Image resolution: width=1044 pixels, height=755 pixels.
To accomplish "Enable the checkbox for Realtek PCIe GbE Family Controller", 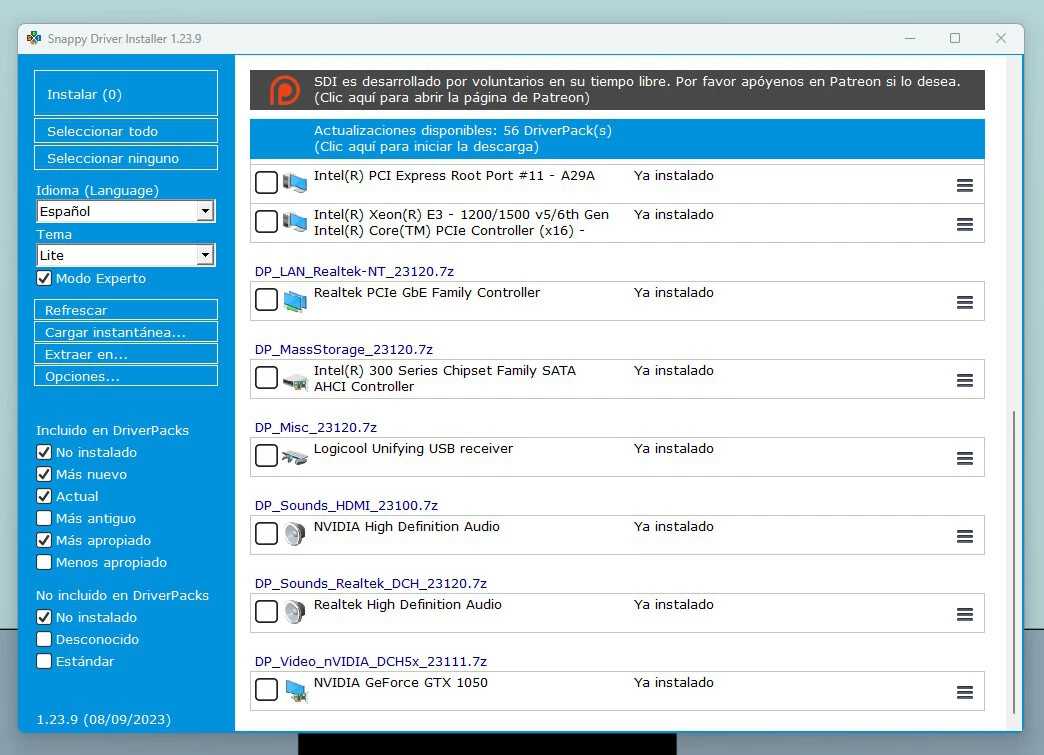I will [266, 300].
